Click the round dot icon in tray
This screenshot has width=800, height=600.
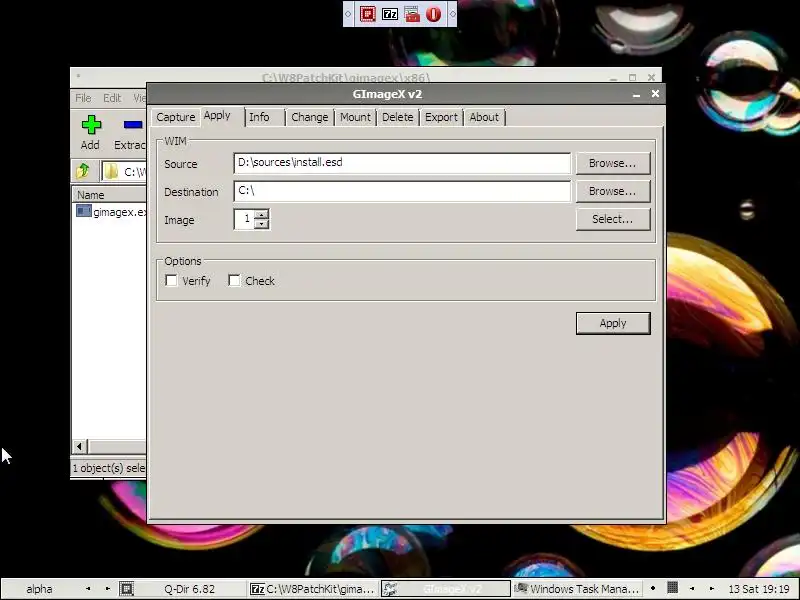[653, 588]
